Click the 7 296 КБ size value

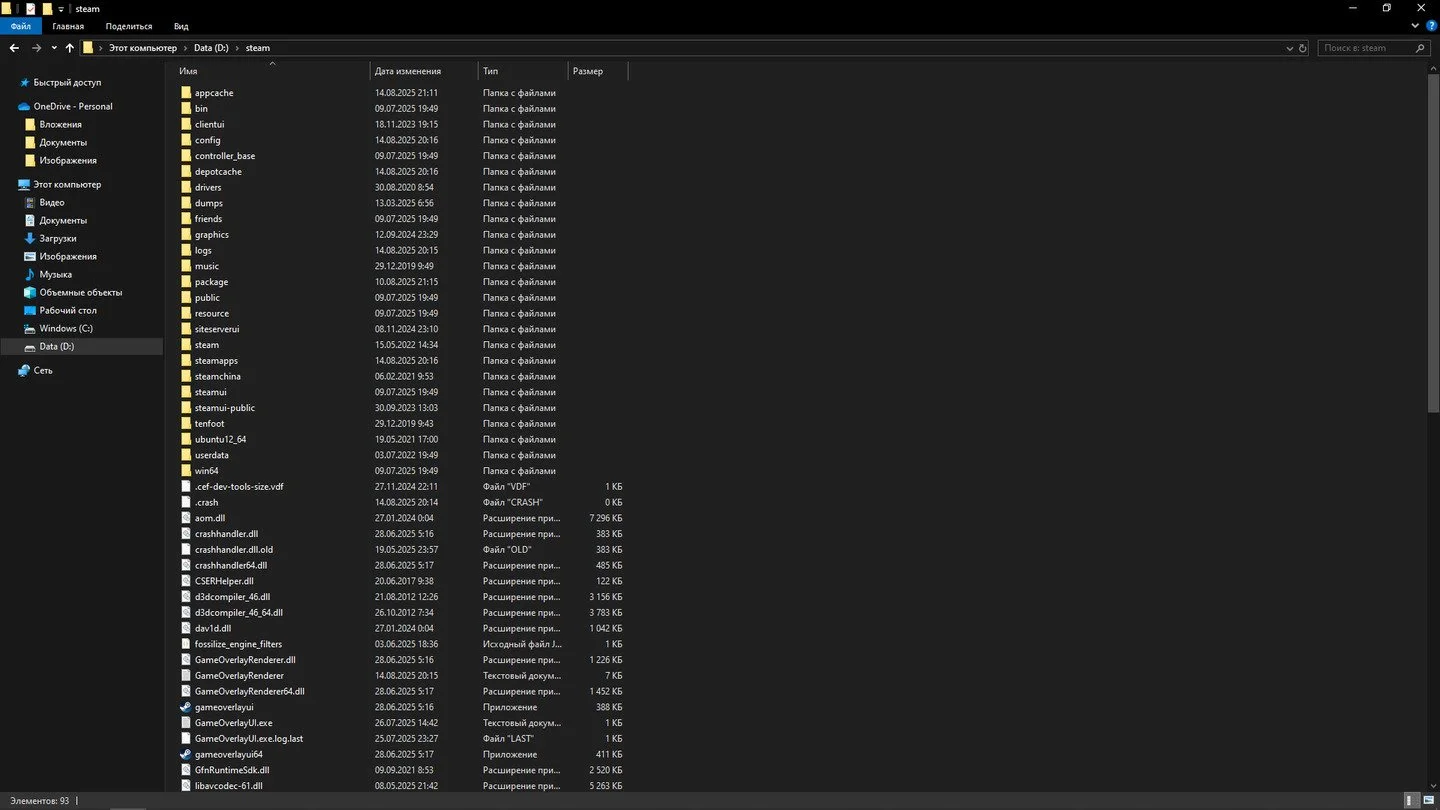(606, 518)
